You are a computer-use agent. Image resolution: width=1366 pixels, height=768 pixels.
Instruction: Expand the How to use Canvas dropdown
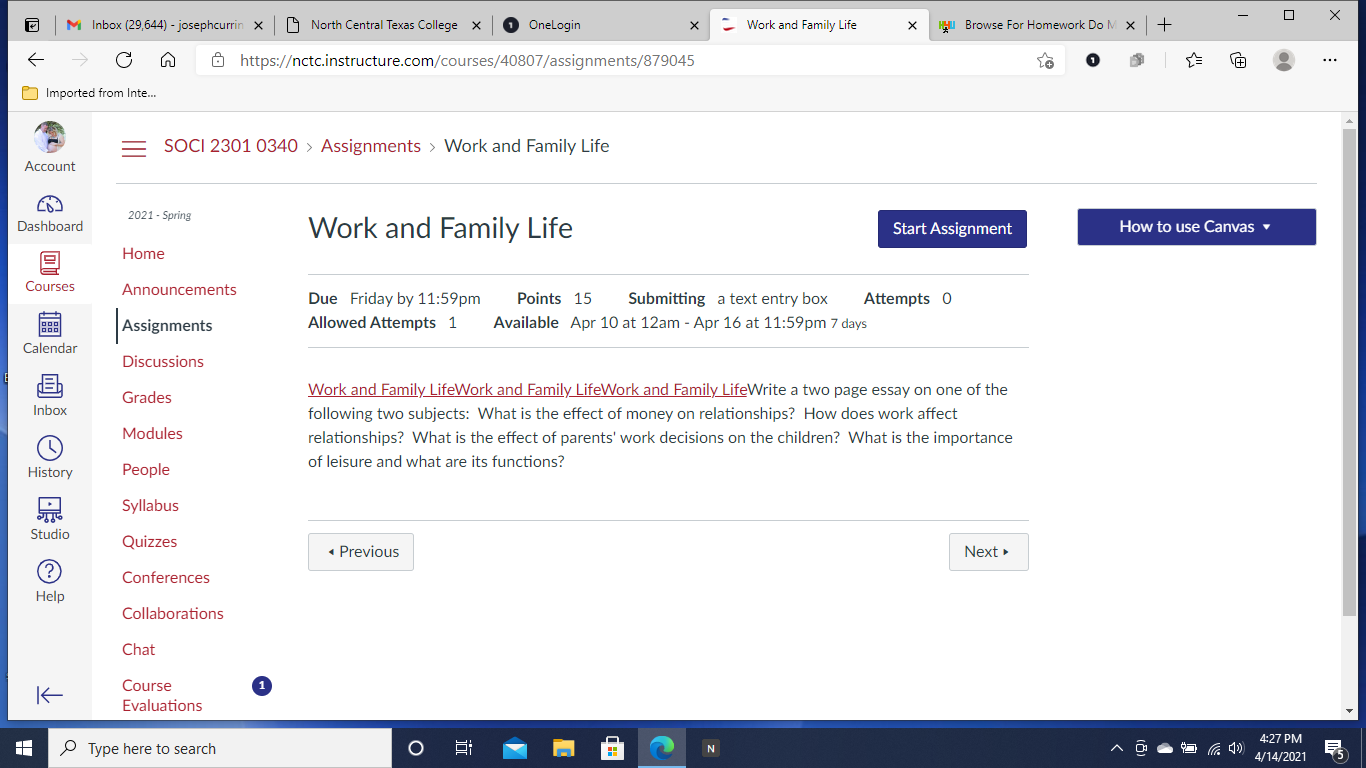(1196, 227)
